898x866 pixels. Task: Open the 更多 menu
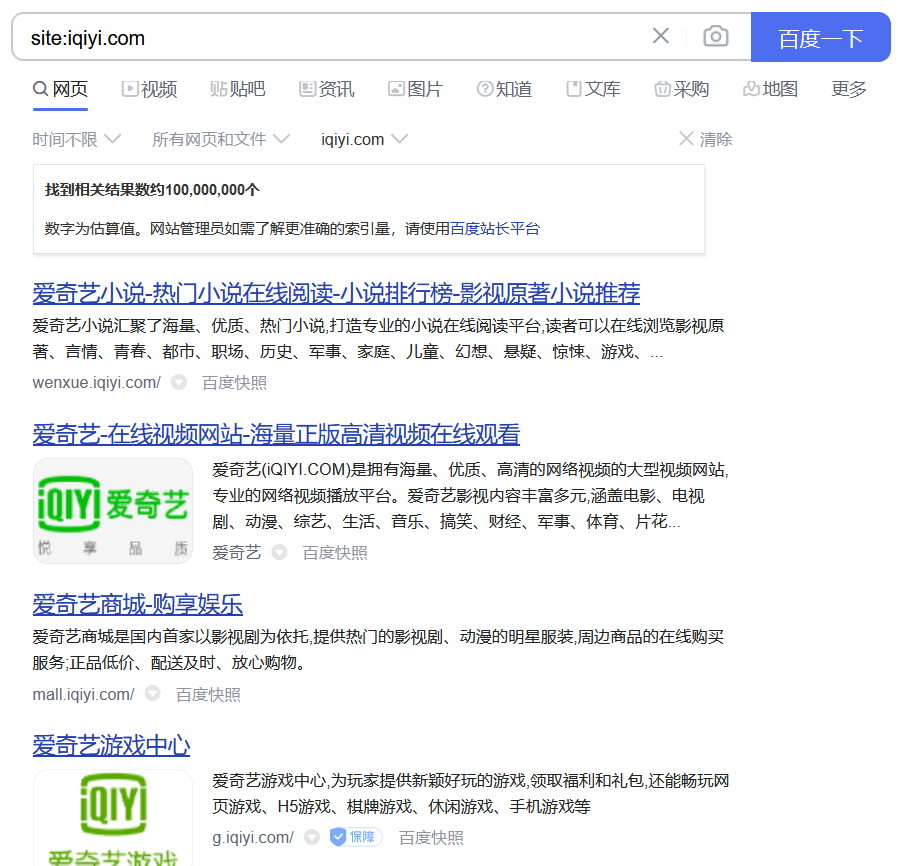pos(848,89)
